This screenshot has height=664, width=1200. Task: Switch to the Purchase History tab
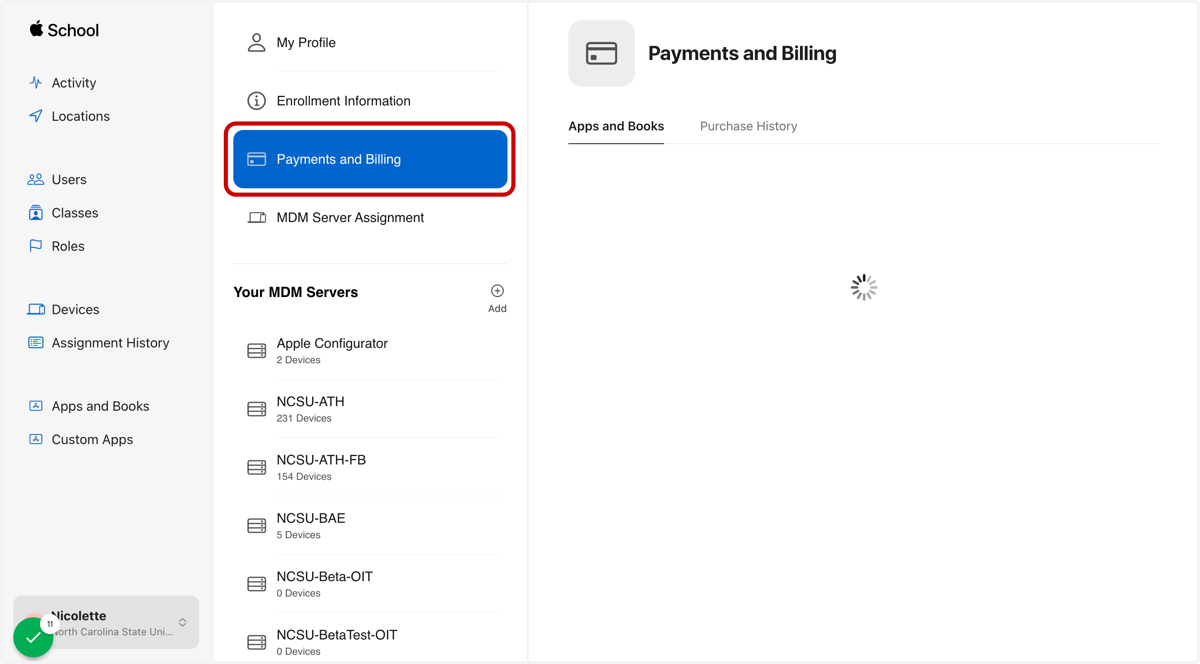click(x=748, y=126)
